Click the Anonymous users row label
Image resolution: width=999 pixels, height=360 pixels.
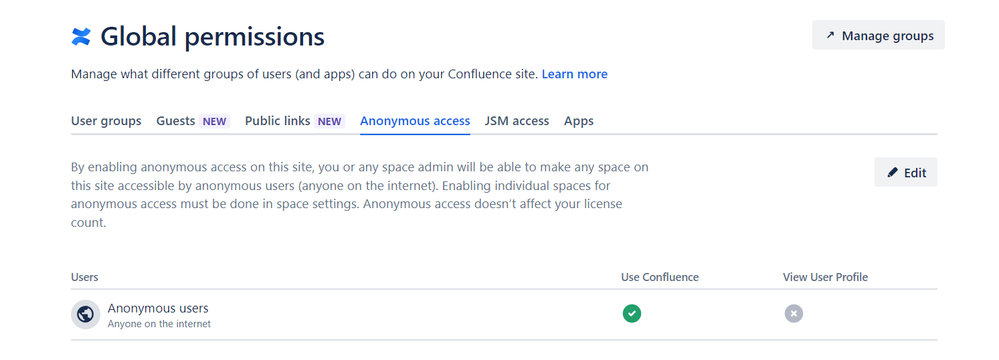click(x=158, y=308)
